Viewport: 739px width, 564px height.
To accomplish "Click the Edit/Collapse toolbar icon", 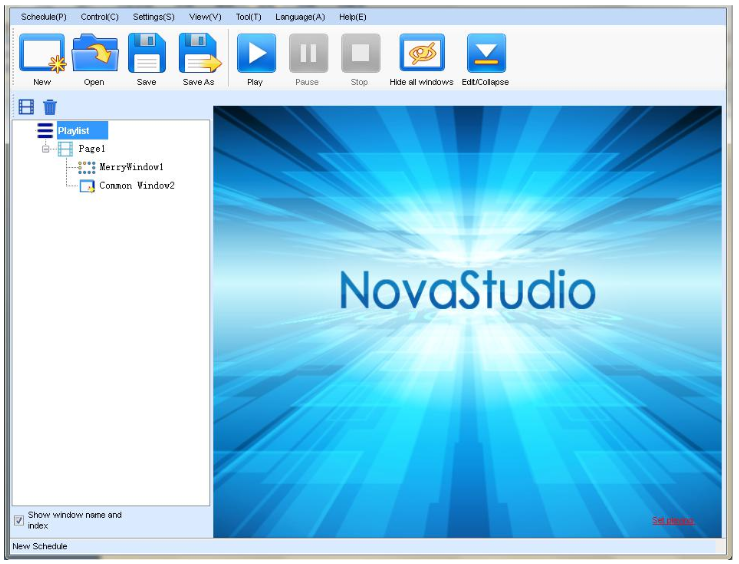I will tap(486, 53).
